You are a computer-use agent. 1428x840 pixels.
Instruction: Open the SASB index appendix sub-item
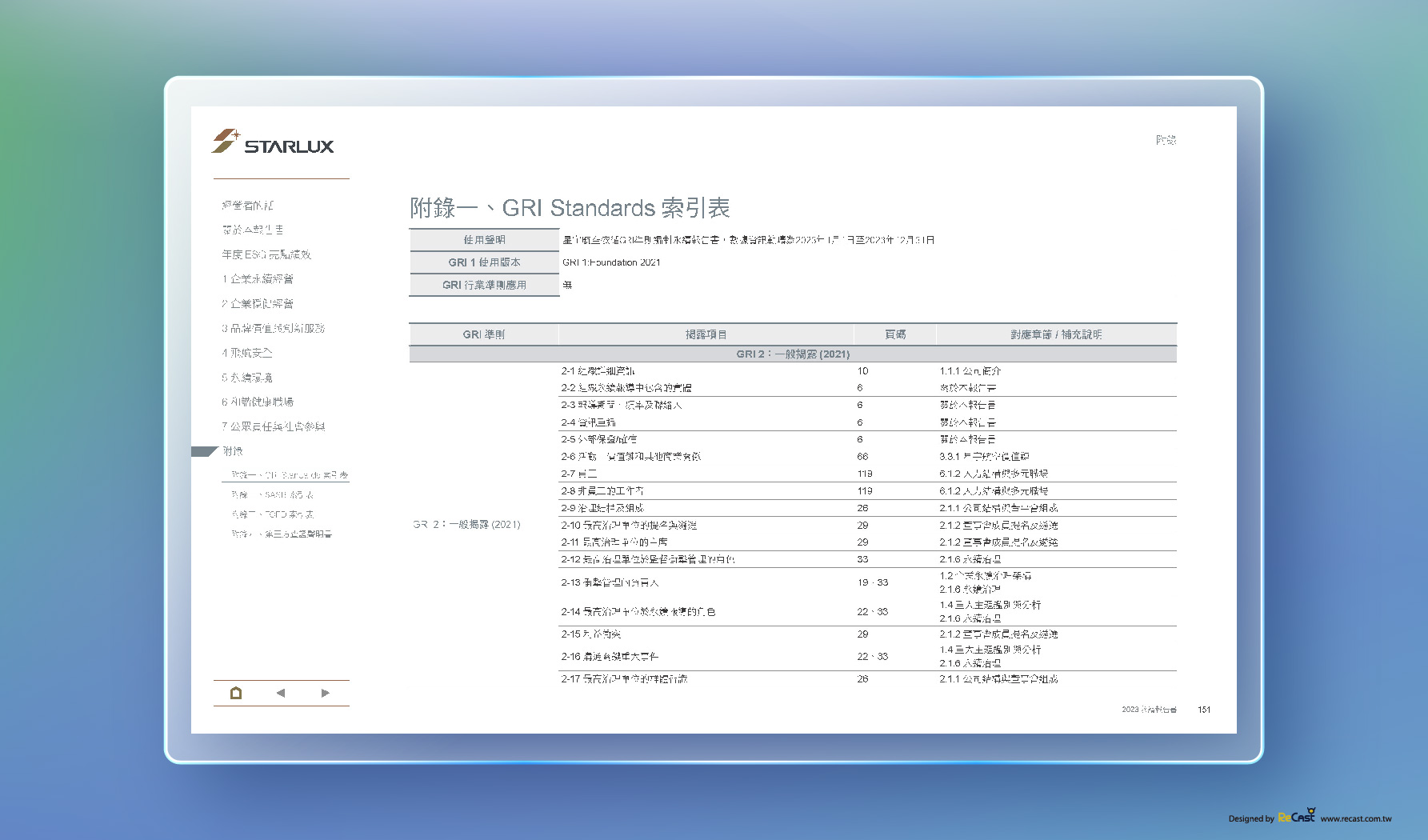(272, 495)
